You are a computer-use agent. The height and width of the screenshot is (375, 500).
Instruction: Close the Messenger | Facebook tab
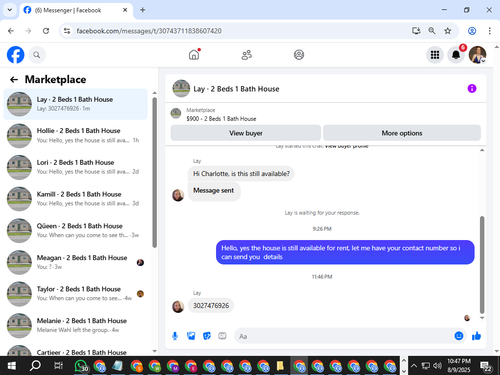125,10
